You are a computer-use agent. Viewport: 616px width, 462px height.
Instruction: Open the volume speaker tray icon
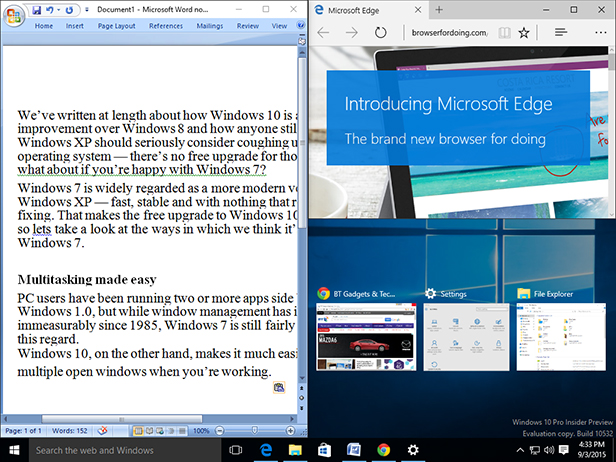[x=549, y=450]
